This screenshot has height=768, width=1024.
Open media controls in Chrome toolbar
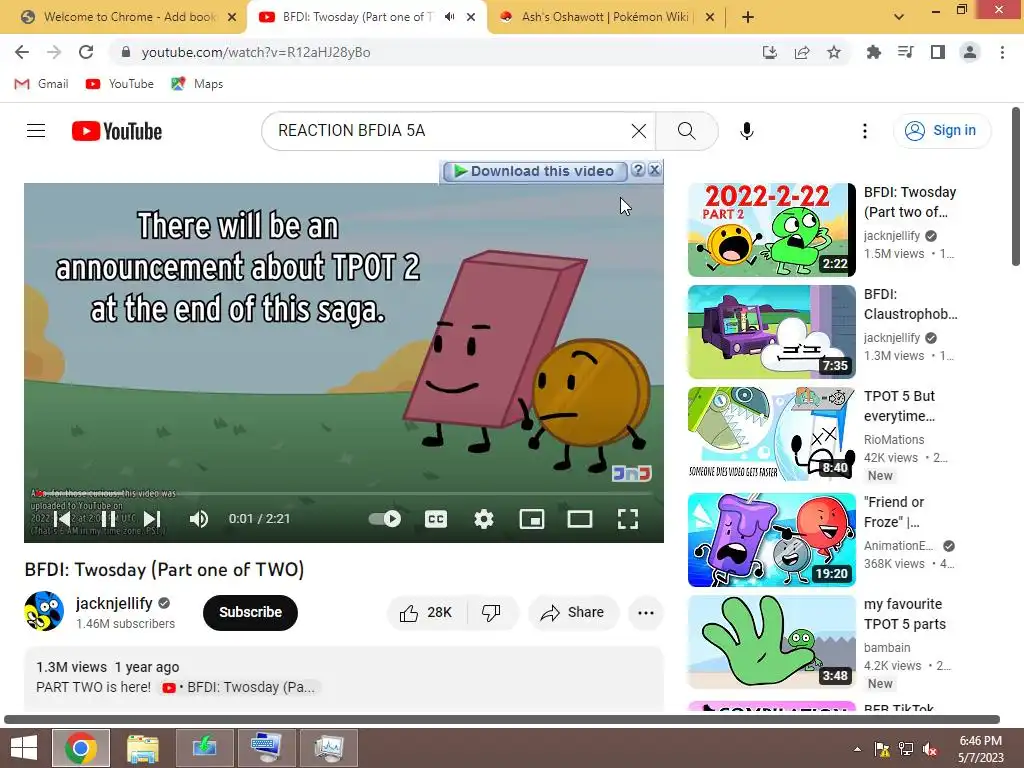(905, 52)
